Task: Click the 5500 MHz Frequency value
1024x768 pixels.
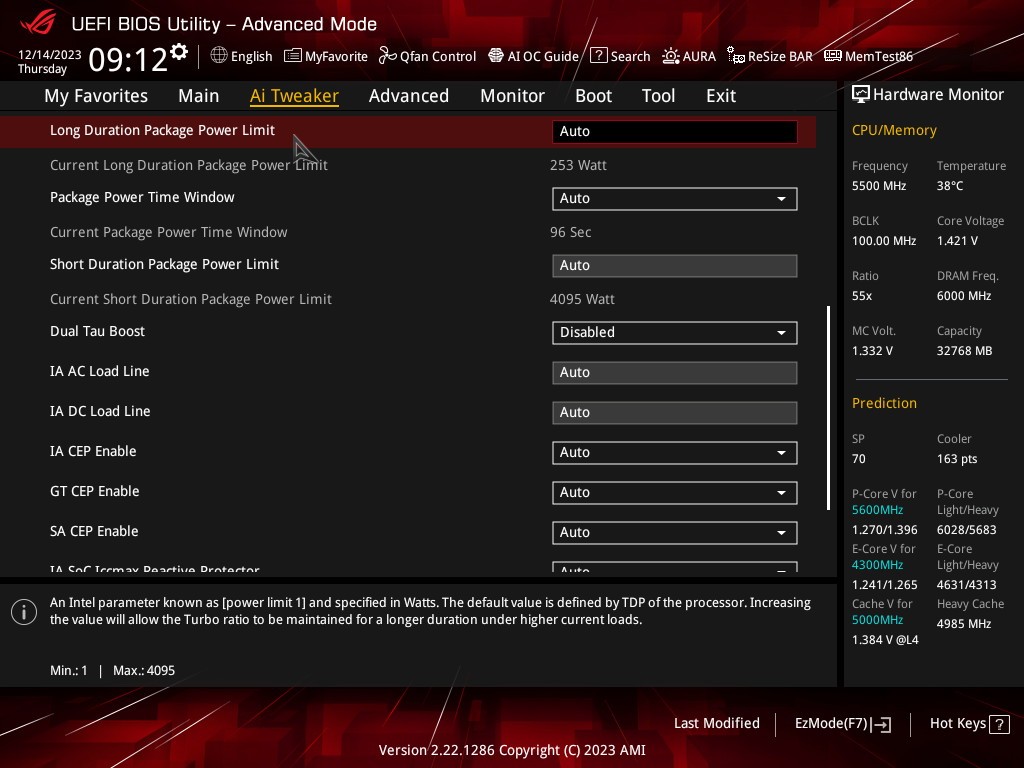Action: pyautogui.click(x=878, y=186)
